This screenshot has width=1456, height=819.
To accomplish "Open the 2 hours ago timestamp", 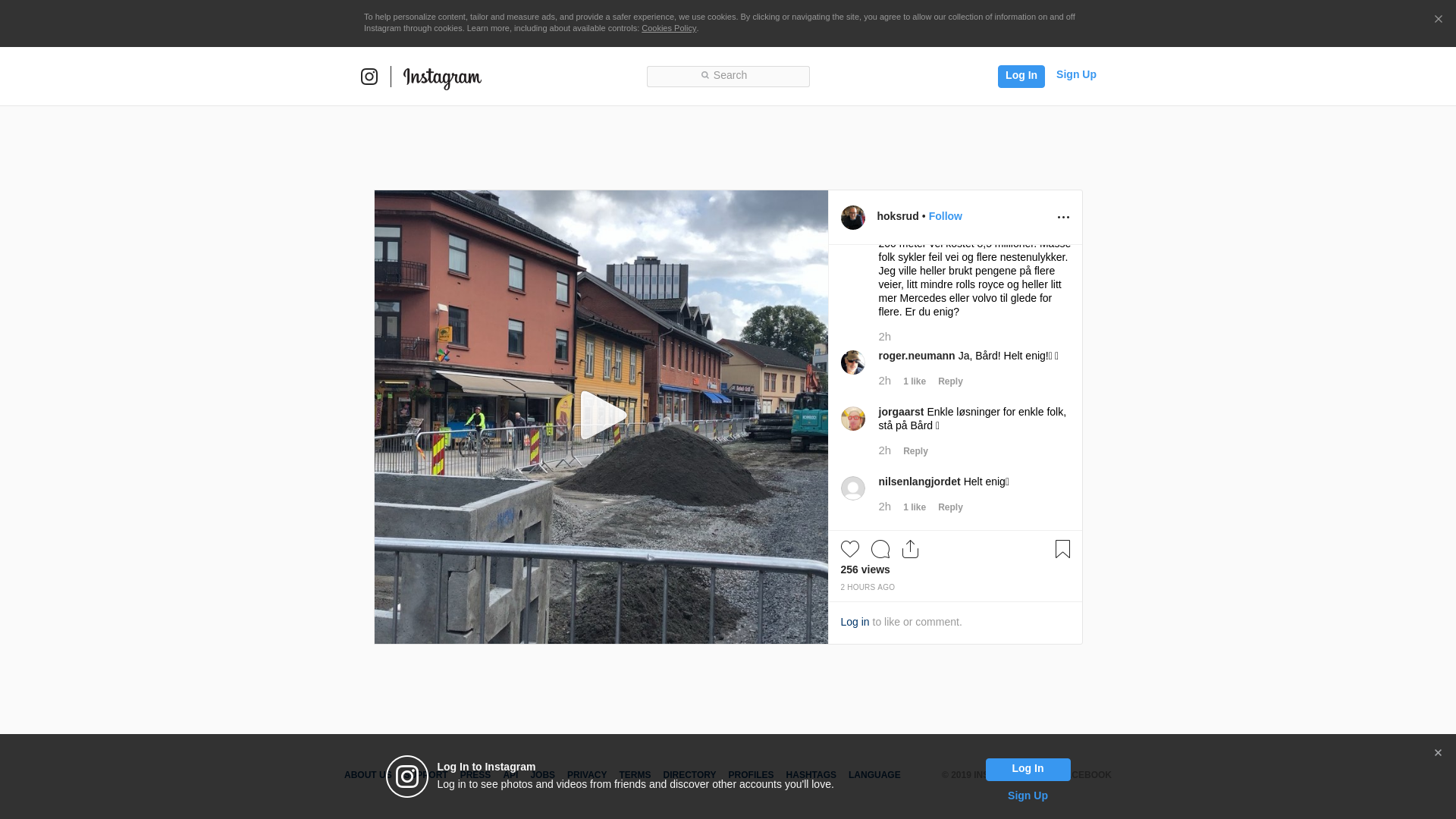I will 868,588.
